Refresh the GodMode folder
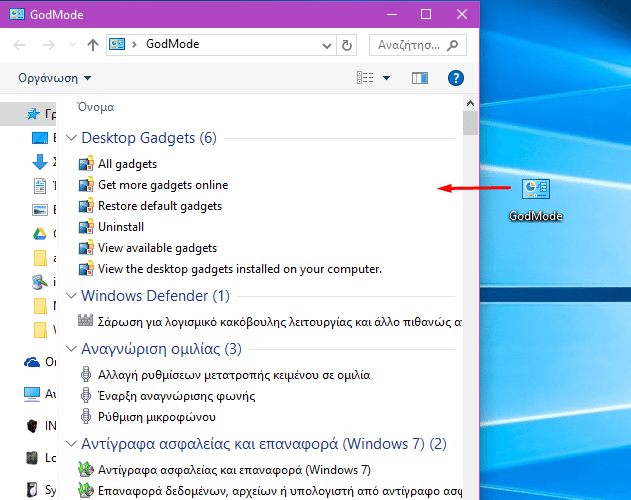Viewport: 631px width, 500px height. 347,45
